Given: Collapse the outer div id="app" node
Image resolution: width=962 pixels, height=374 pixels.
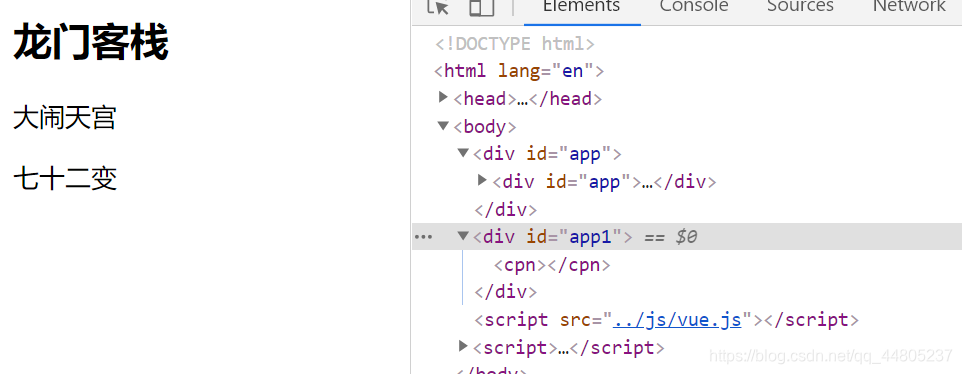Looking at the screenshot, I should (x=463, y=152).
